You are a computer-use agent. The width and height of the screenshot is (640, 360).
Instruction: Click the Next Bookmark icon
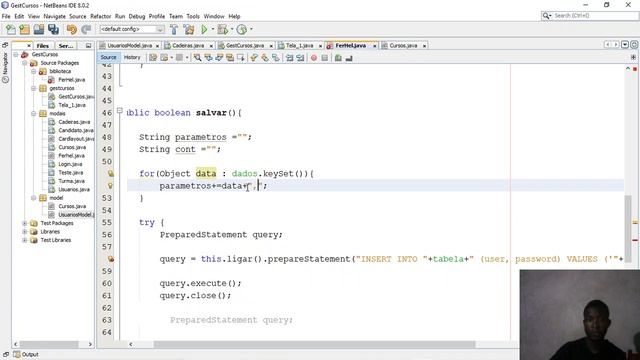[x=265, y=58]
